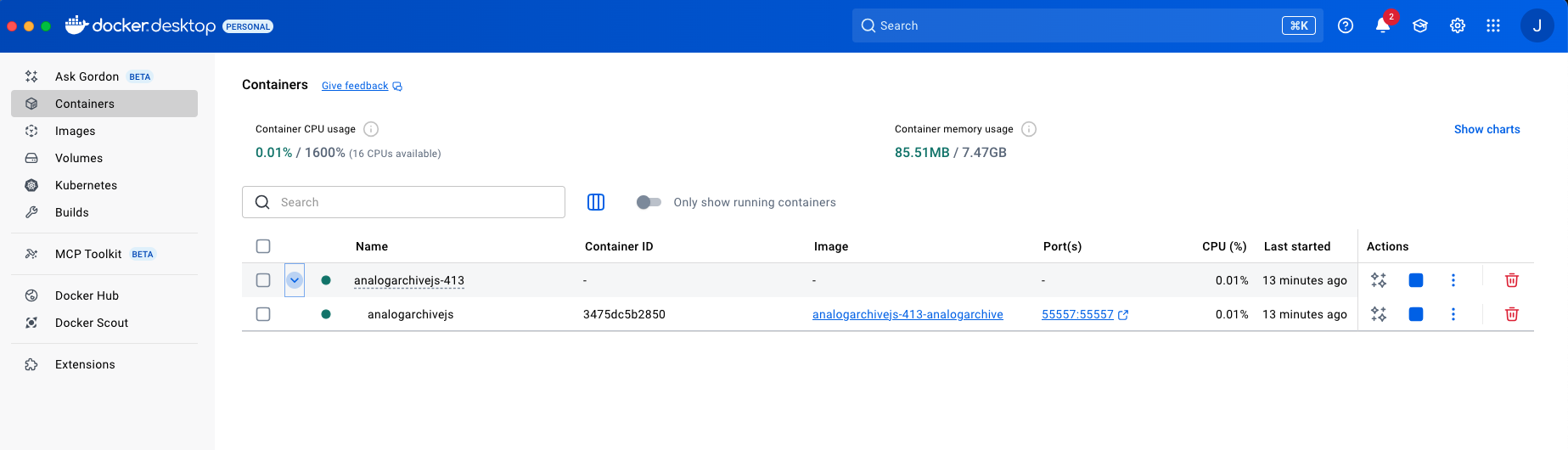This screenshot has height=450, width=1568.
Task: Open Kubernetes in the sidebar
Action: [x=104, y=185]
